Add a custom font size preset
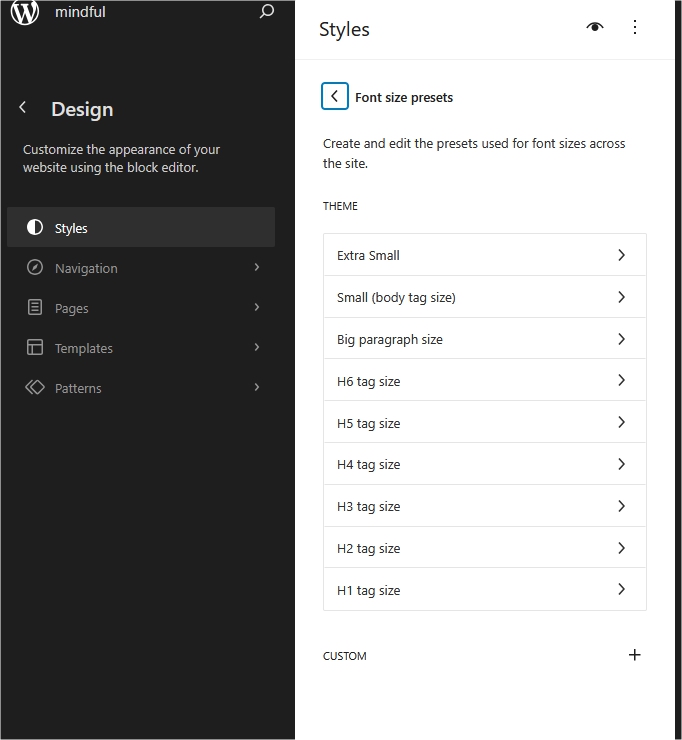The width and height of the screenshot is (682, 740). pyautogui.click(x=634, y=655)
